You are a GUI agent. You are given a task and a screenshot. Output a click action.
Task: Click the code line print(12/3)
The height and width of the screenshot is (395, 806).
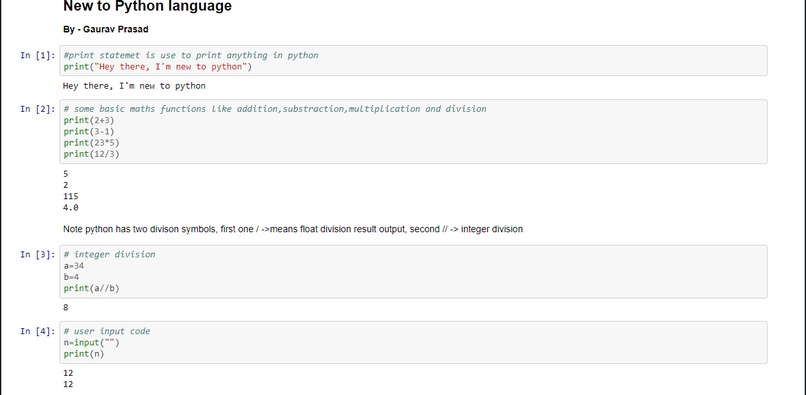(x=91, y=154)
